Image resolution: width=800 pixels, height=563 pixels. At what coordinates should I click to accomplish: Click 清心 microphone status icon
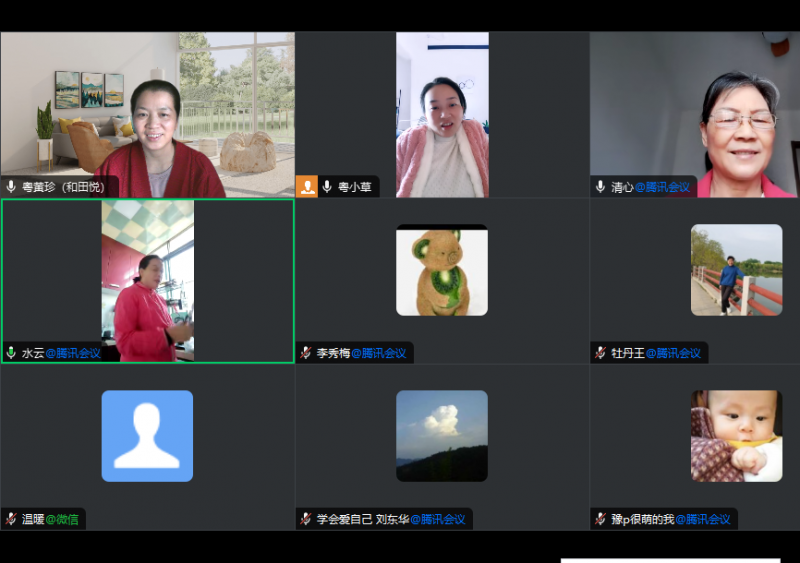[x=601, y=187]
